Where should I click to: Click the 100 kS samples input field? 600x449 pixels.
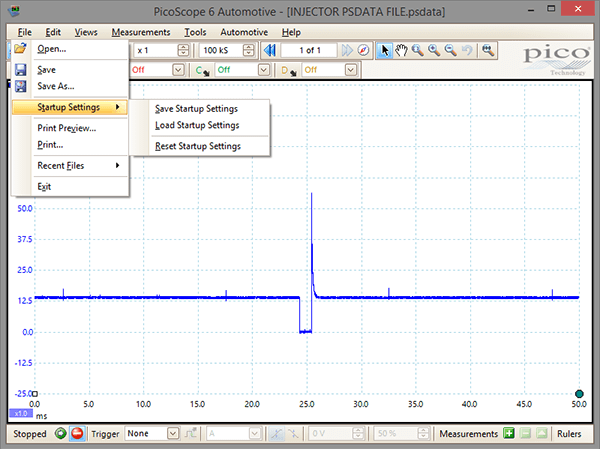[x=221, y=50]
